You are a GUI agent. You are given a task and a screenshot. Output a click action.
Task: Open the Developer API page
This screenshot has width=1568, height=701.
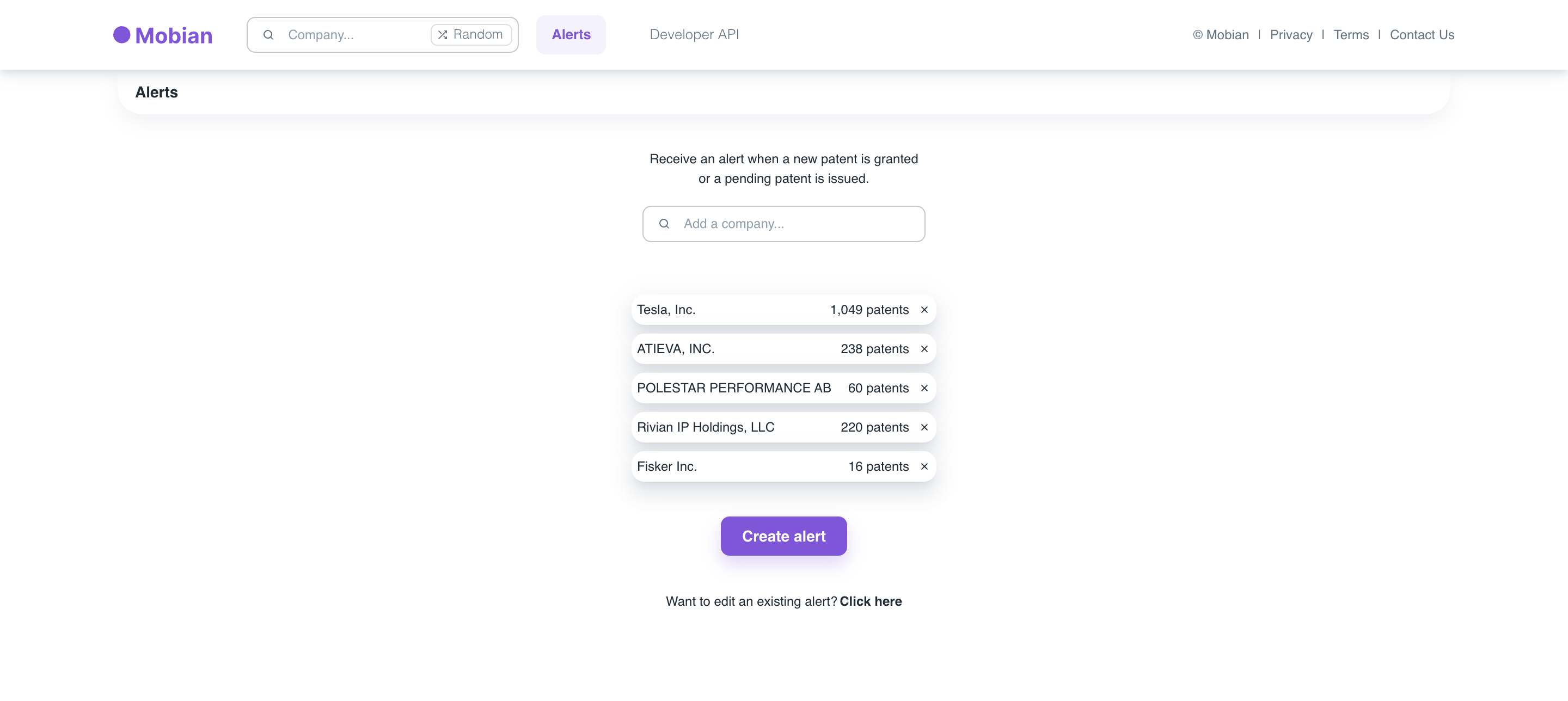click(694, 35)
